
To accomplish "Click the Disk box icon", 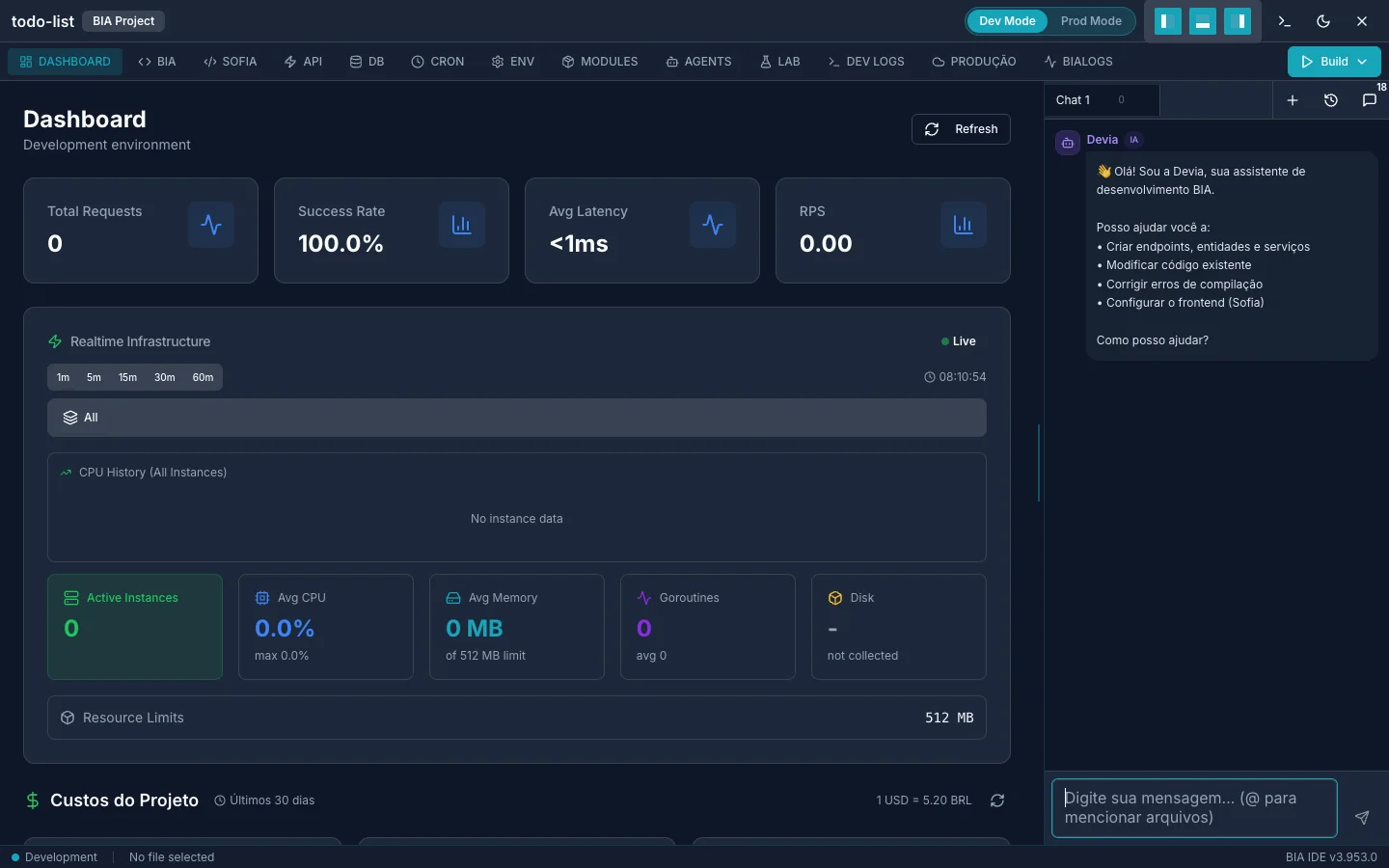I will click(835, 598).
